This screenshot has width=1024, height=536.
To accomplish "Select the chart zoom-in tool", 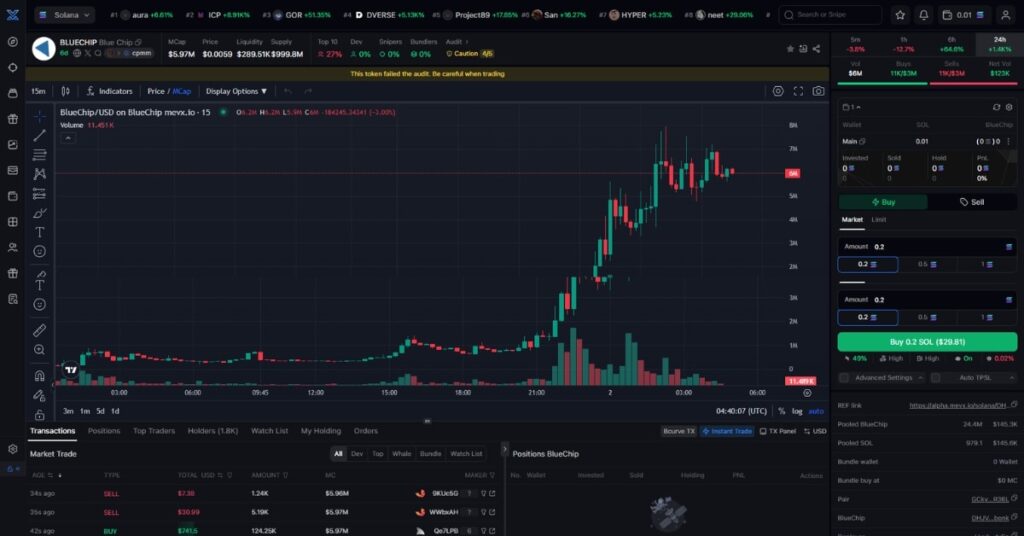I will click(x=40, y=350).
